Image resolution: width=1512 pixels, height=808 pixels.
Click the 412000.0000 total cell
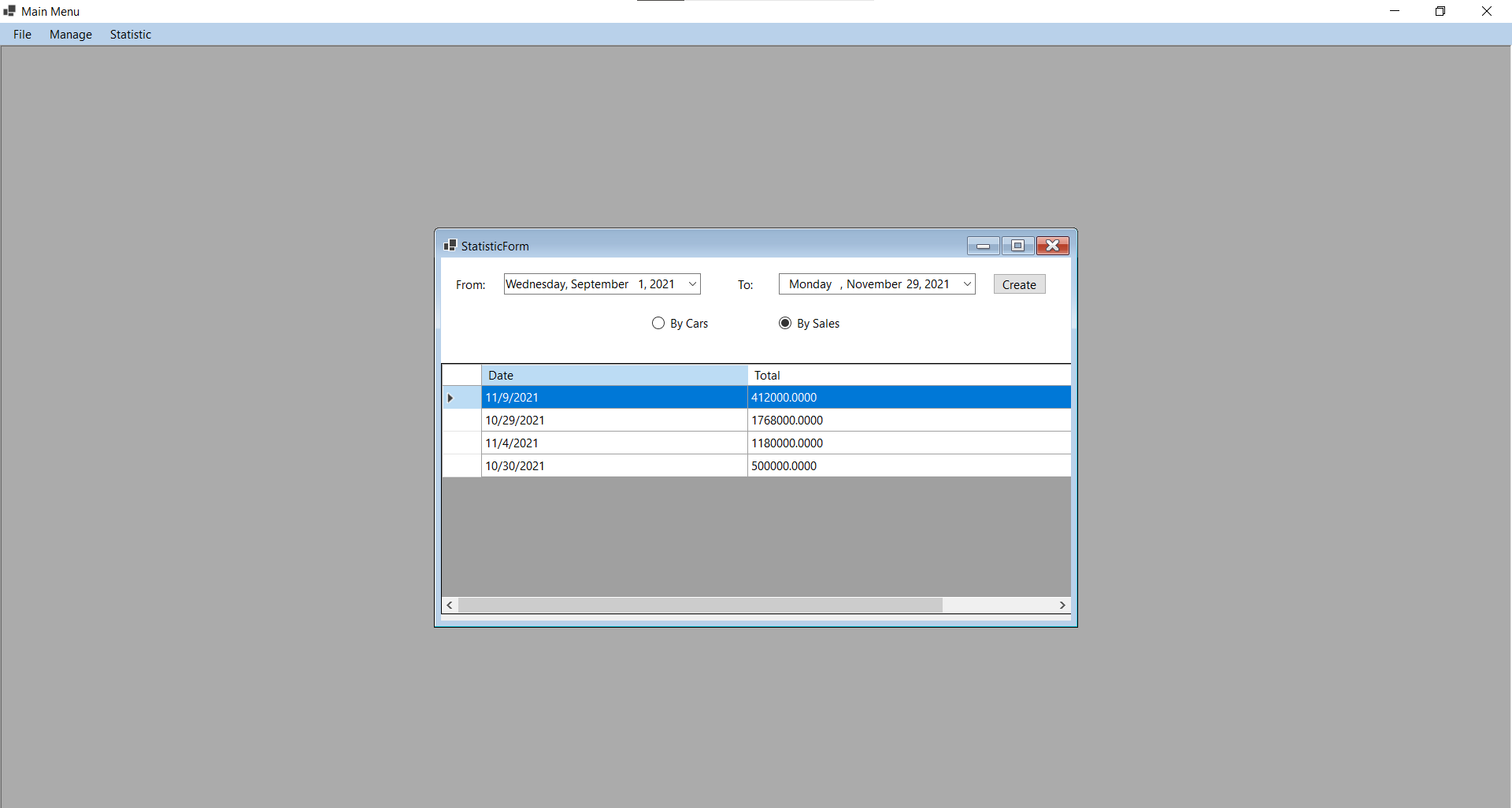click(909, 398)
